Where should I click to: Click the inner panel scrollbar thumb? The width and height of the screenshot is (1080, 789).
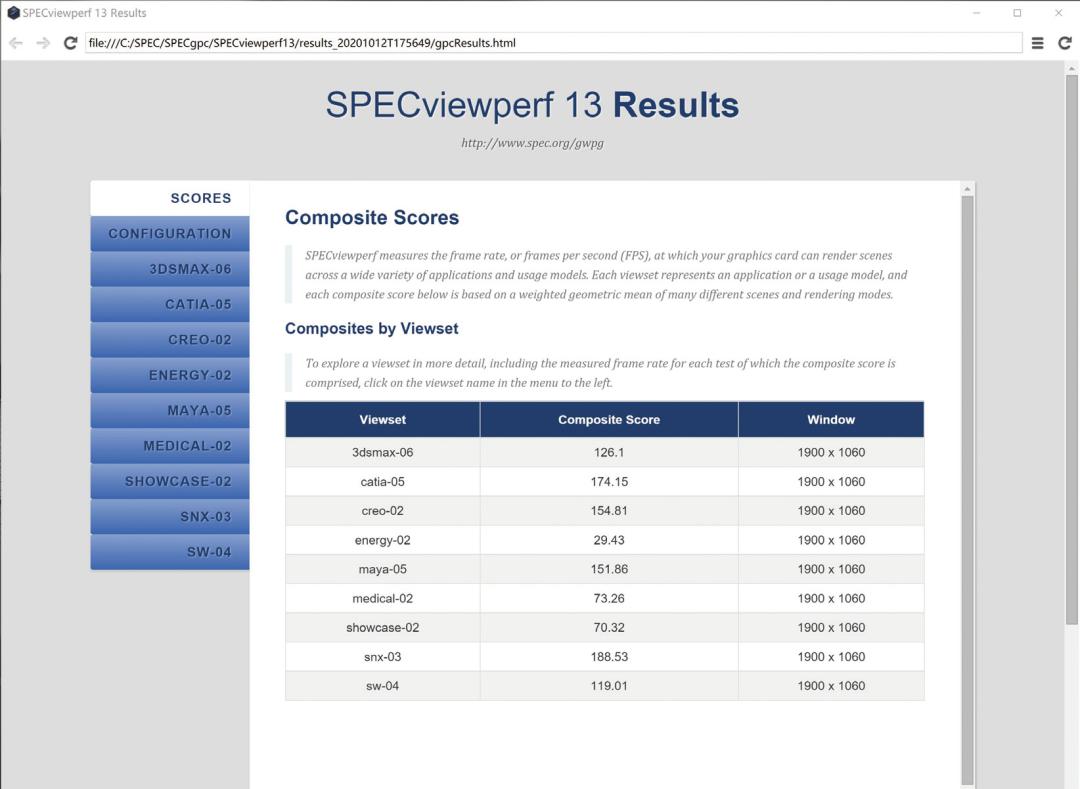(x=967, y=489)
